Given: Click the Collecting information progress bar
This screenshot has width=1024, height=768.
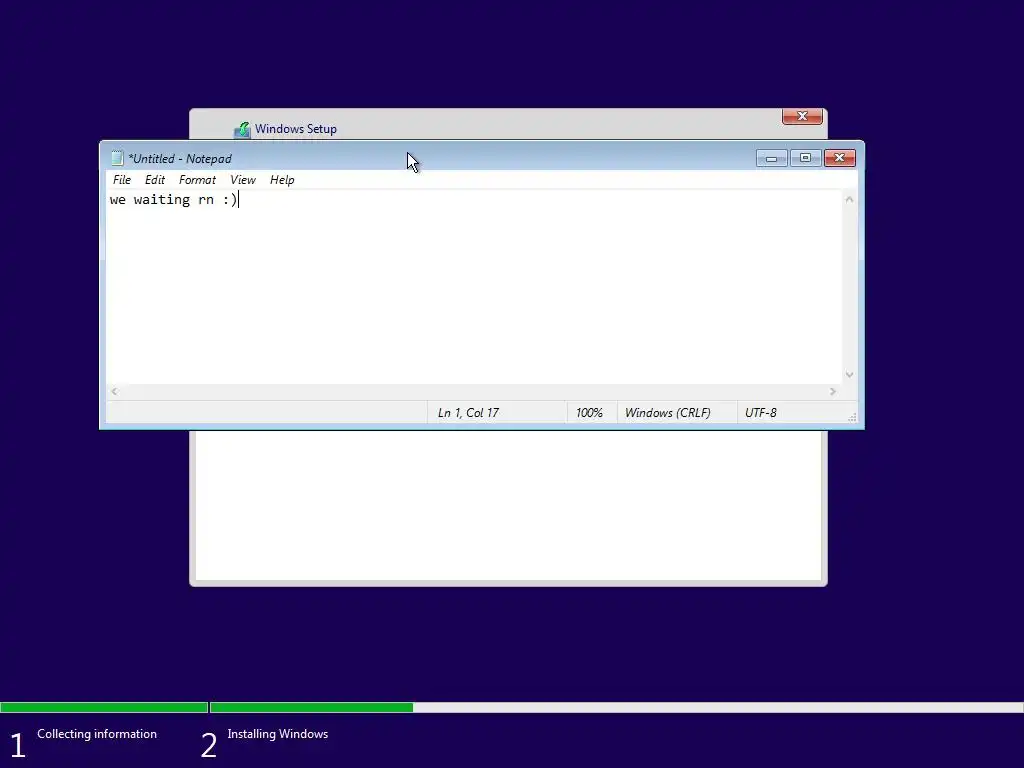Looking at the screenshot, I should click(104, 707).
